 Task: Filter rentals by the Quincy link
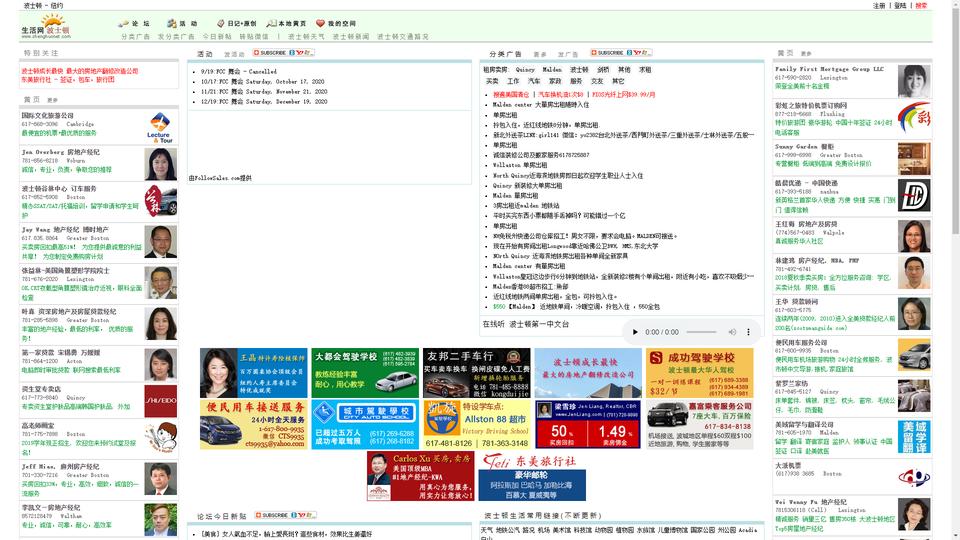[x=525, y=70]
